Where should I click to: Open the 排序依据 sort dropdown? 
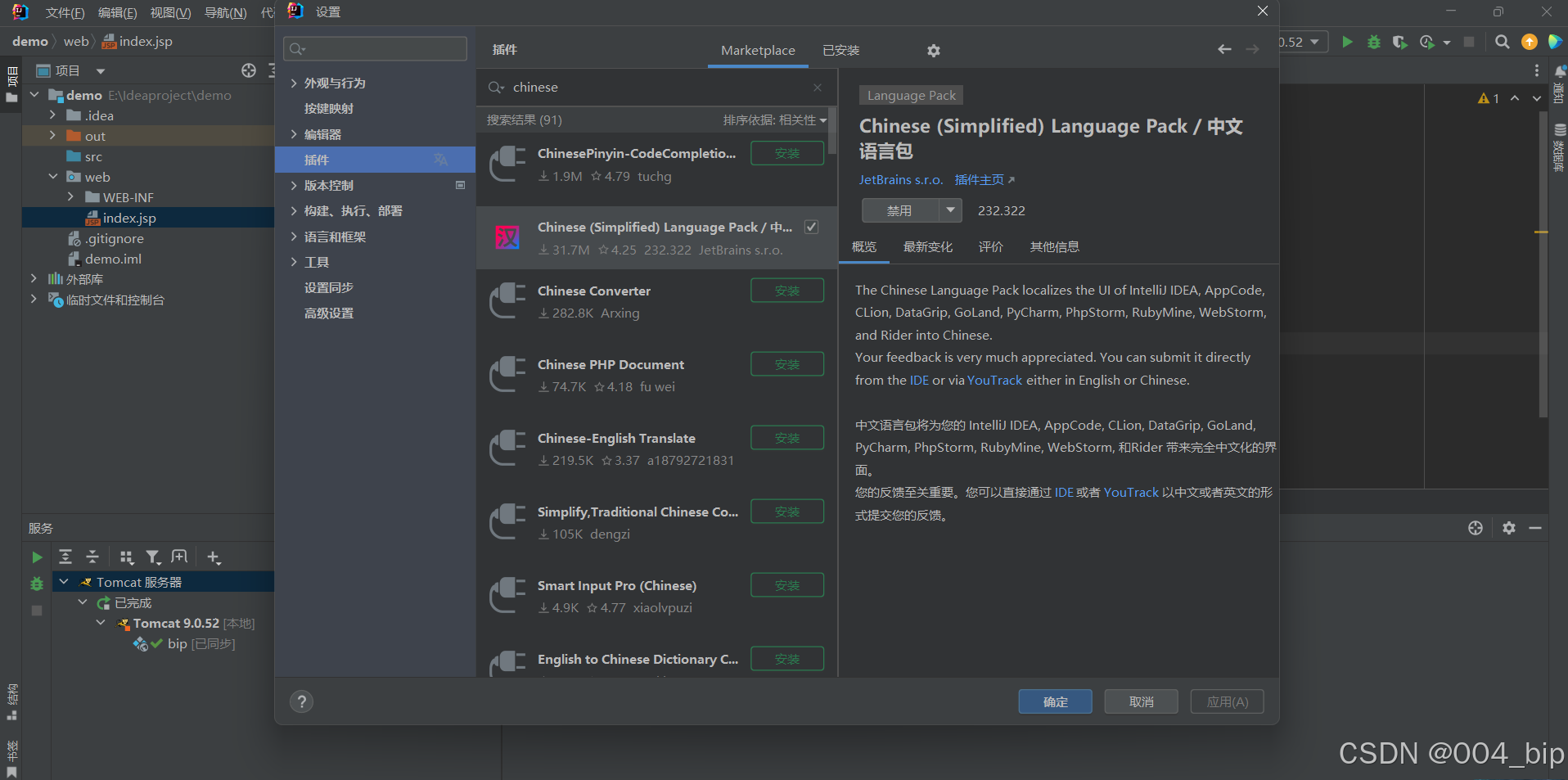coord(774,120)
